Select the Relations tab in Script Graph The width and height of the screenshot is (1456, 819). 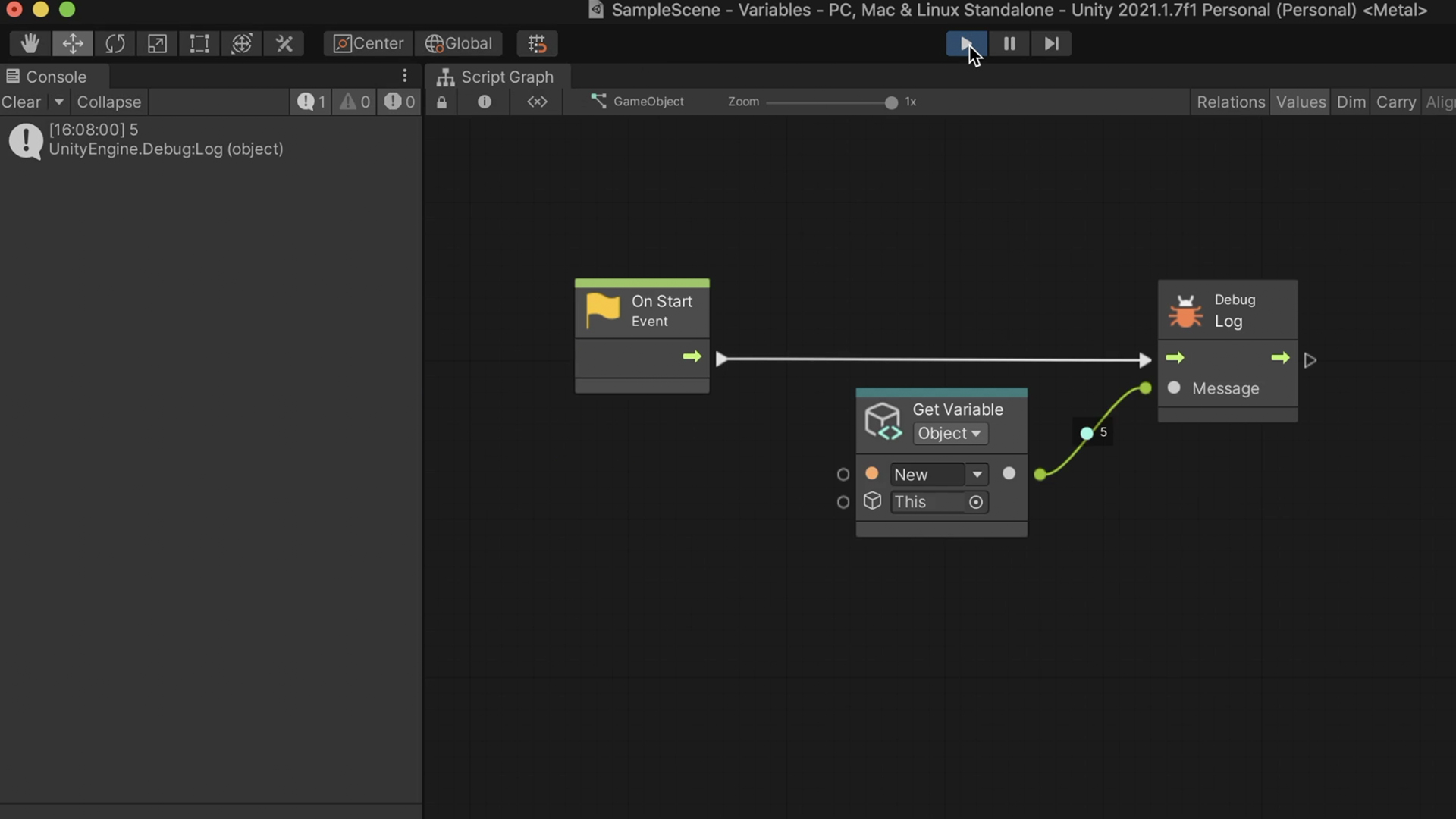(x=1229, y=102)
